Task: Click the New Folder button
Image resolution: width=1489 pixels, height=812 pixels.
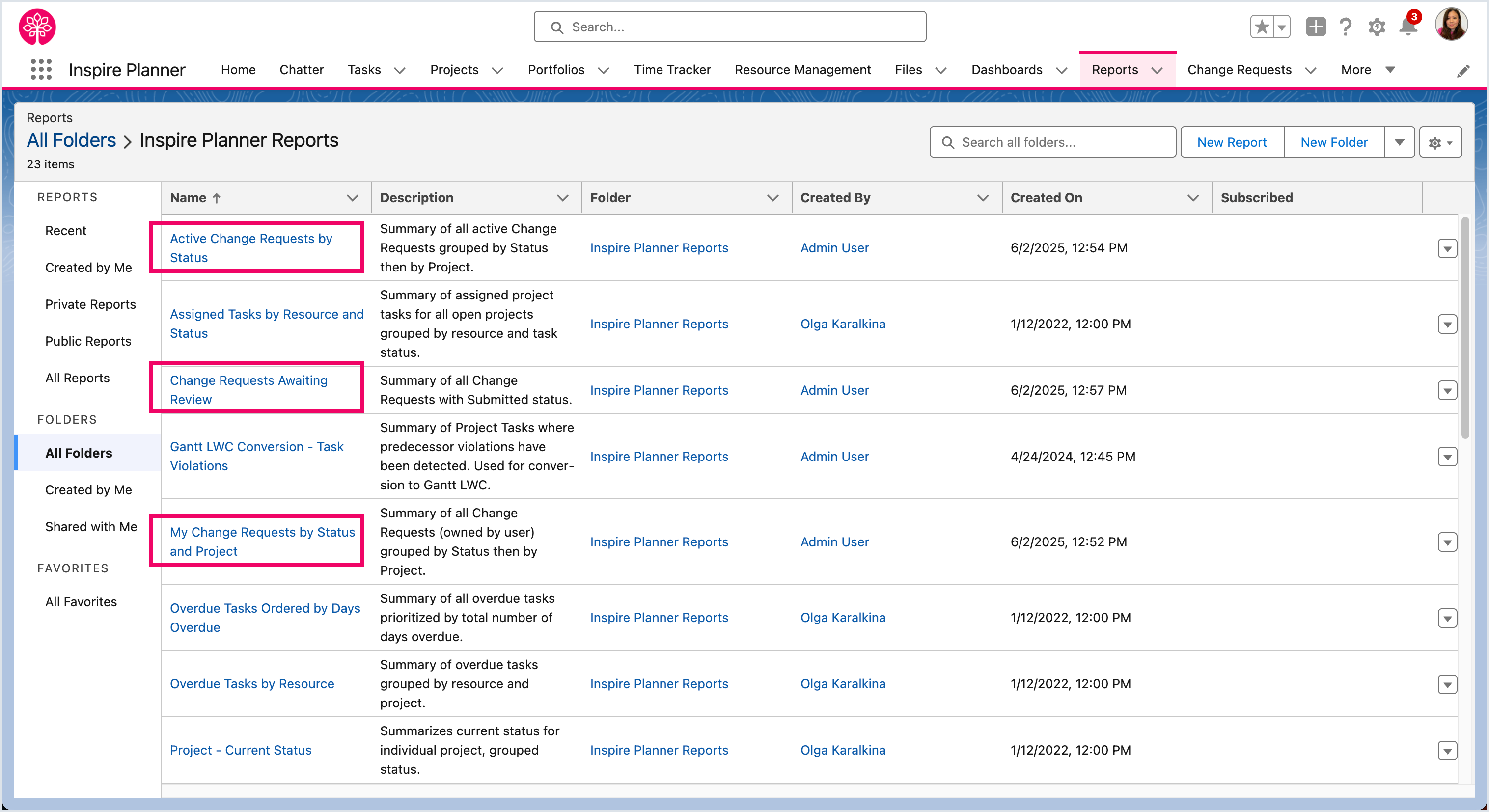Action: point(1334,142)
